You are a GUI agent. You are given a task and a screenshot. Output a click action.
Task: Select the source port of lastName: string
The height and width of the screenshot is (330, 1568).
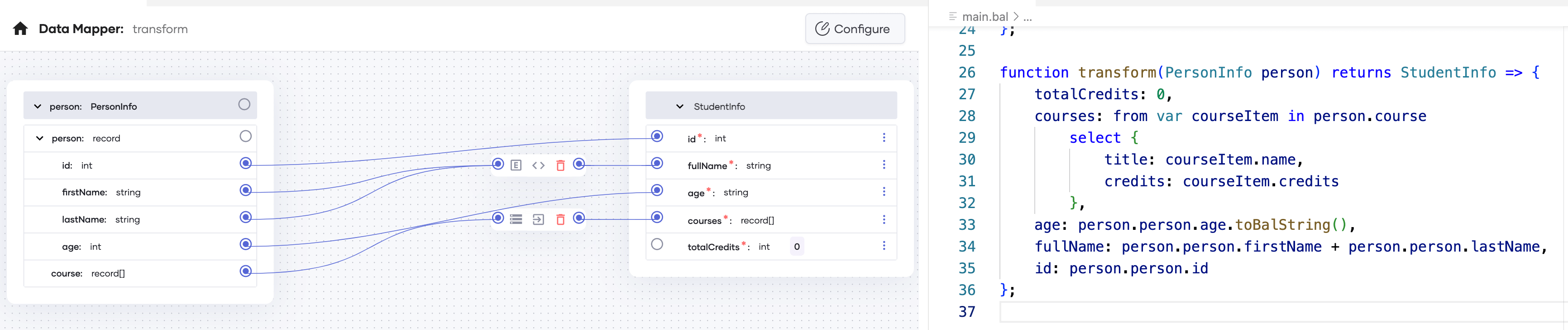tap(245, 217)
